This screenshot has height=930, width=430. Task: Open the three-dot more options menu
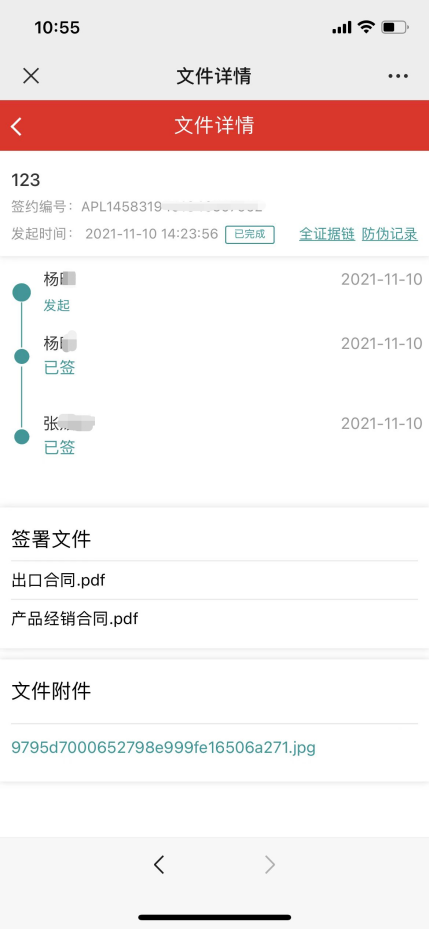[x=398, y=76]
